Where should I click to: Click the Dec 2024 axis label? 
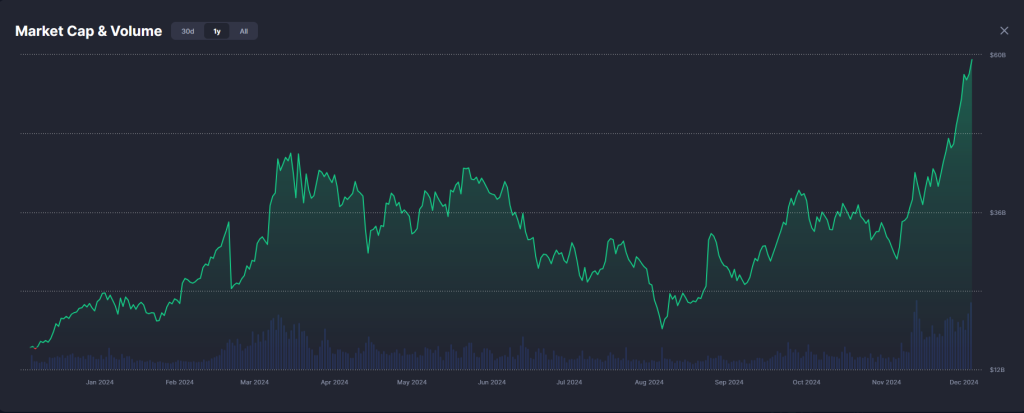(963, 382)
